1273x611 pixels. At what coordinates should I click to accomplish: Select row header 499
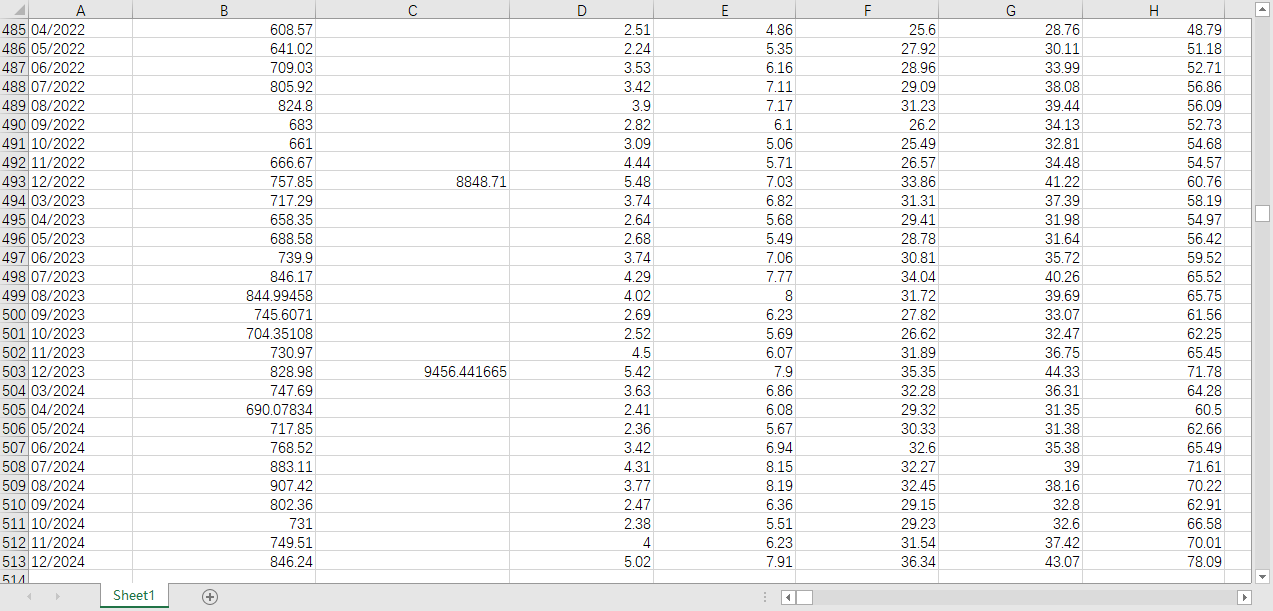tap(15, 296)
